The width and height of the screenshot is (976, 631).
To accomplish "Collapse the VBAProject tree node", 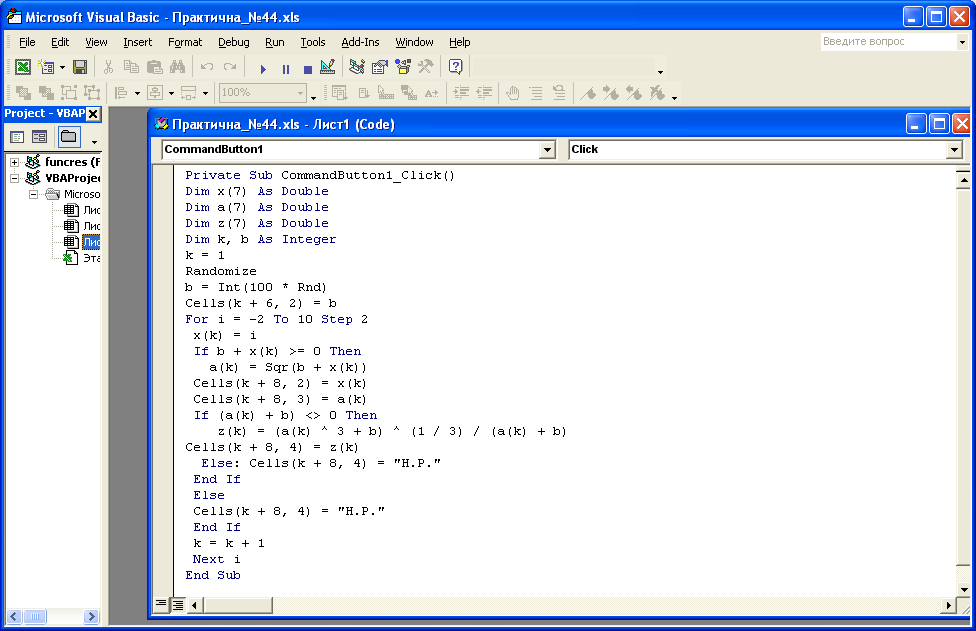I will coord(14,178).
